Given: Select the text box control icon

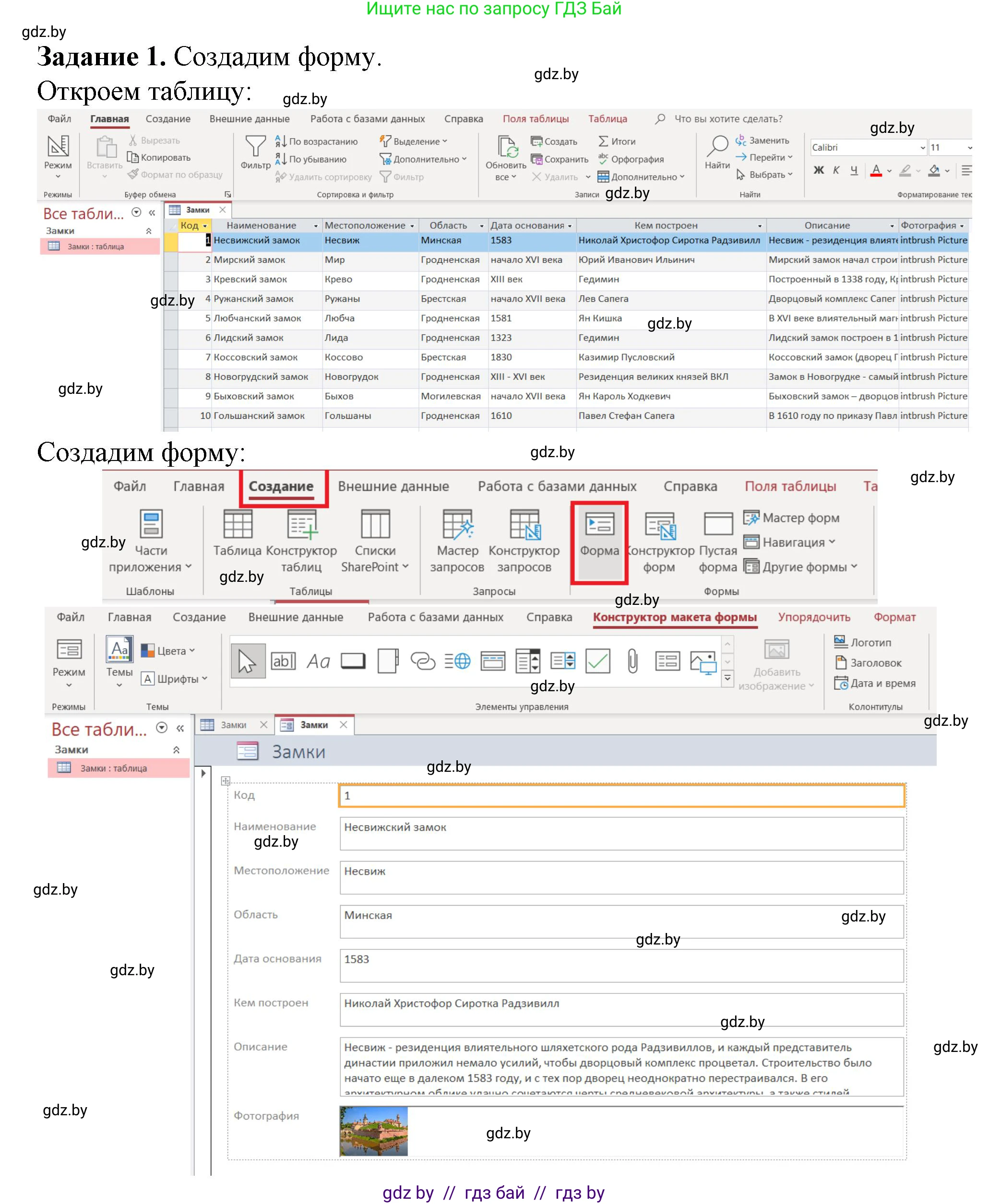Looking at the screenshot, I should click(283, 661).
